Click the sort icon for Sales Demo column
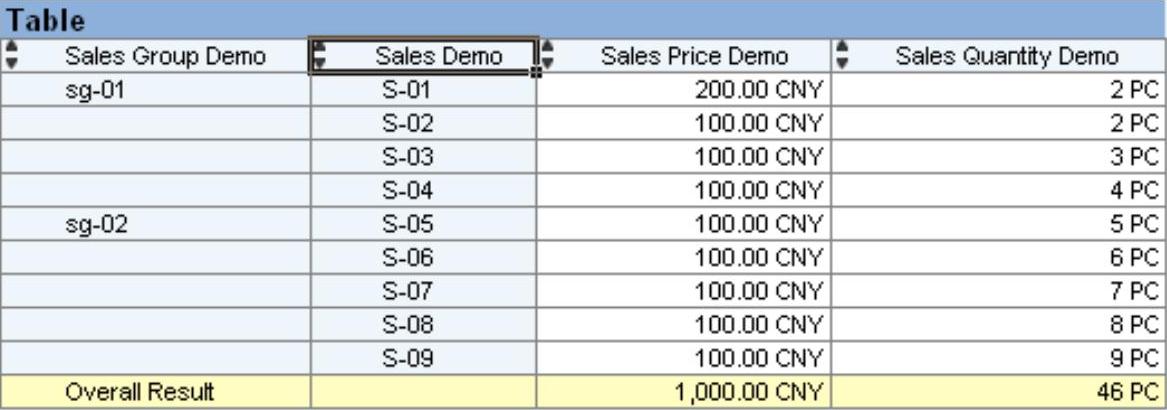The width and height of the screenshot is (1167, 410). point(320,57)
